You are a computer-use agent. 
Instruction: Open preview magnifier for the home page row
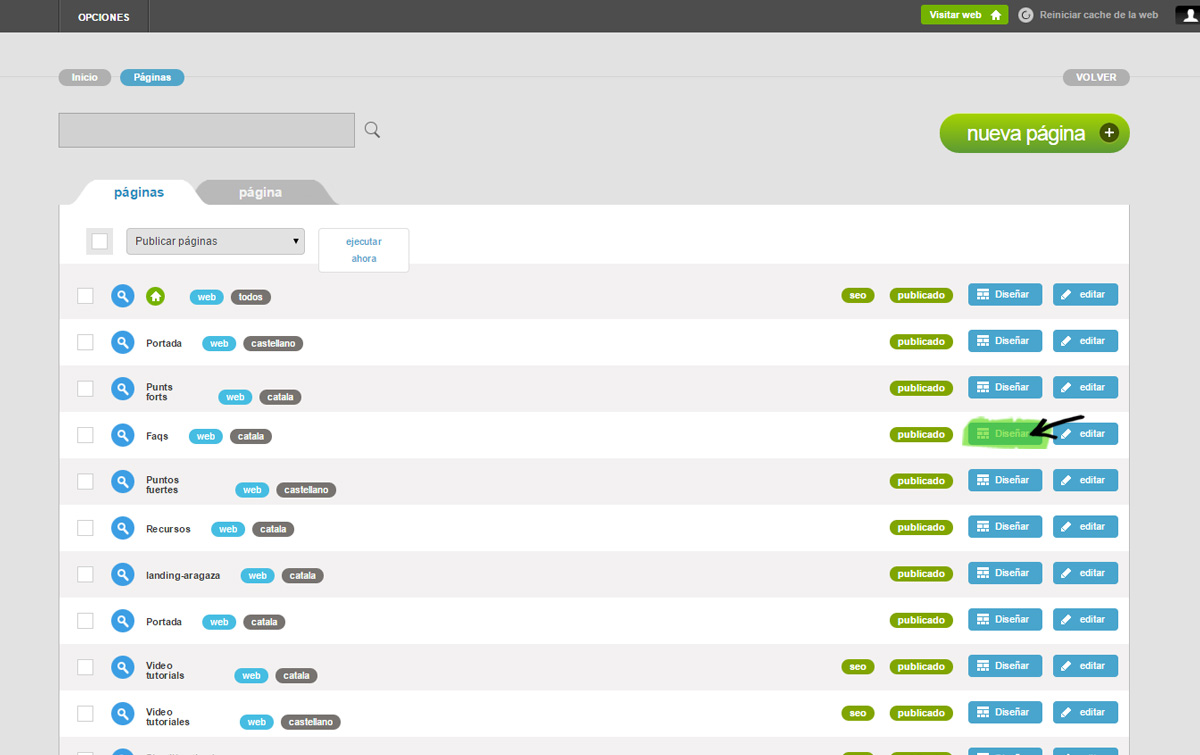(122, 296)
